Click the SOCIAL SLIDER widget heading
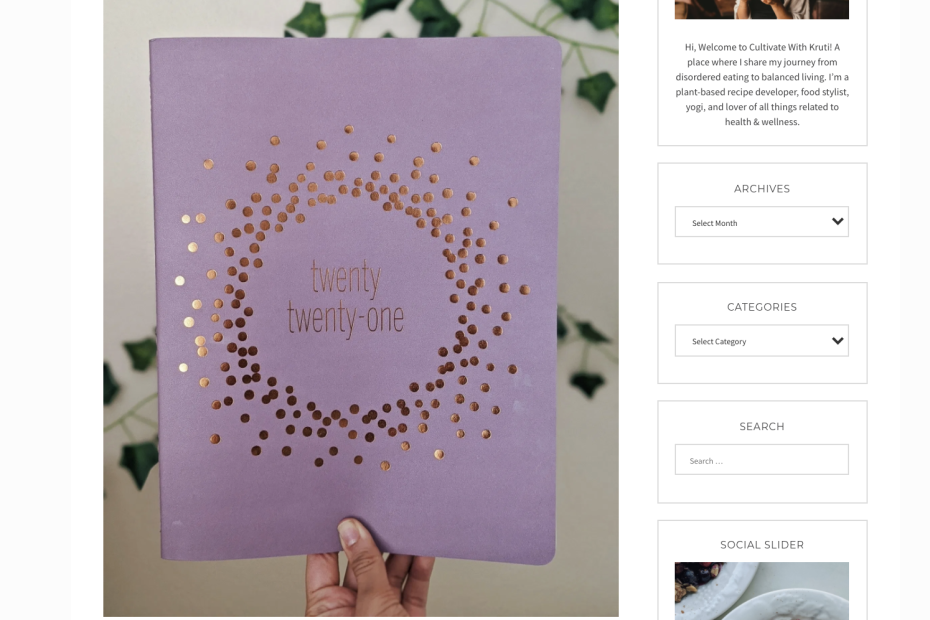930x620 pixels. tap(762, 545)
